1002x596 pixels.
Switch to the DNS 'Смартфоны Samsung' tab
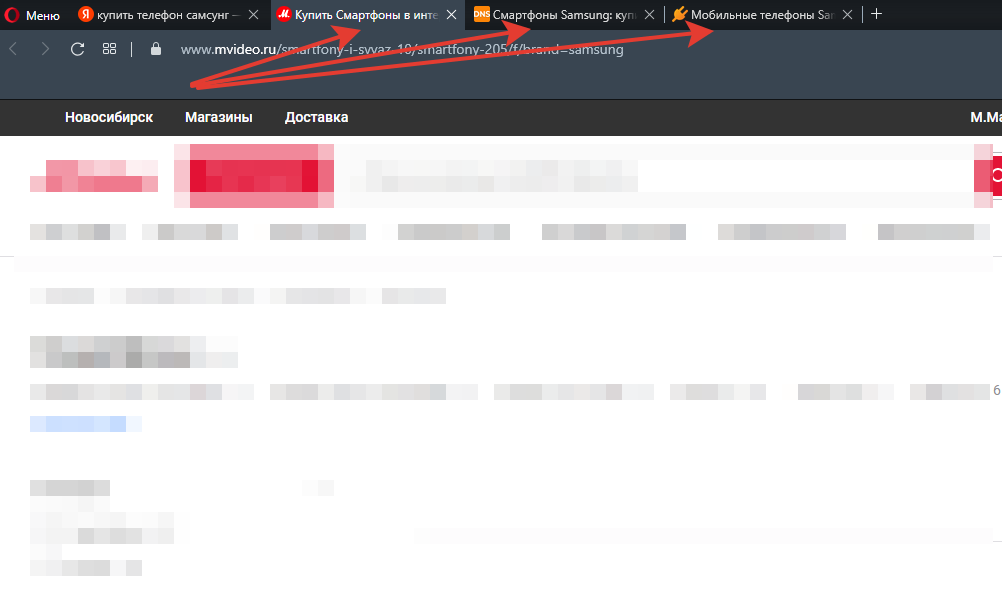(x=564, y=15)
